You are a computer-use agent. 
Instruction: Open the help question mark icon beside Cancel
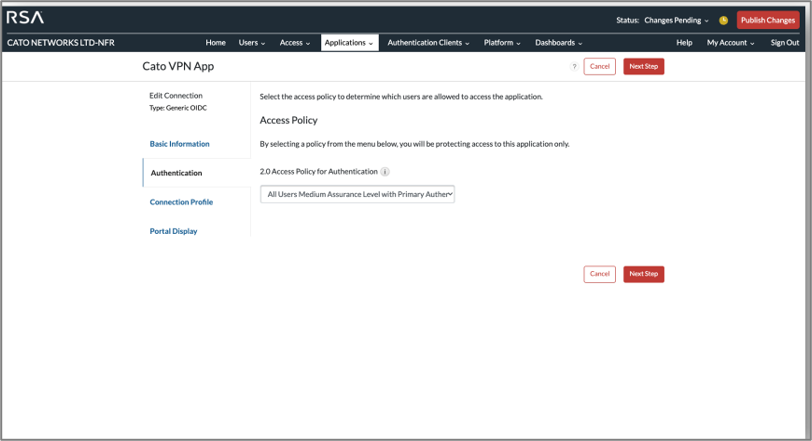click(x=574, y=66)
